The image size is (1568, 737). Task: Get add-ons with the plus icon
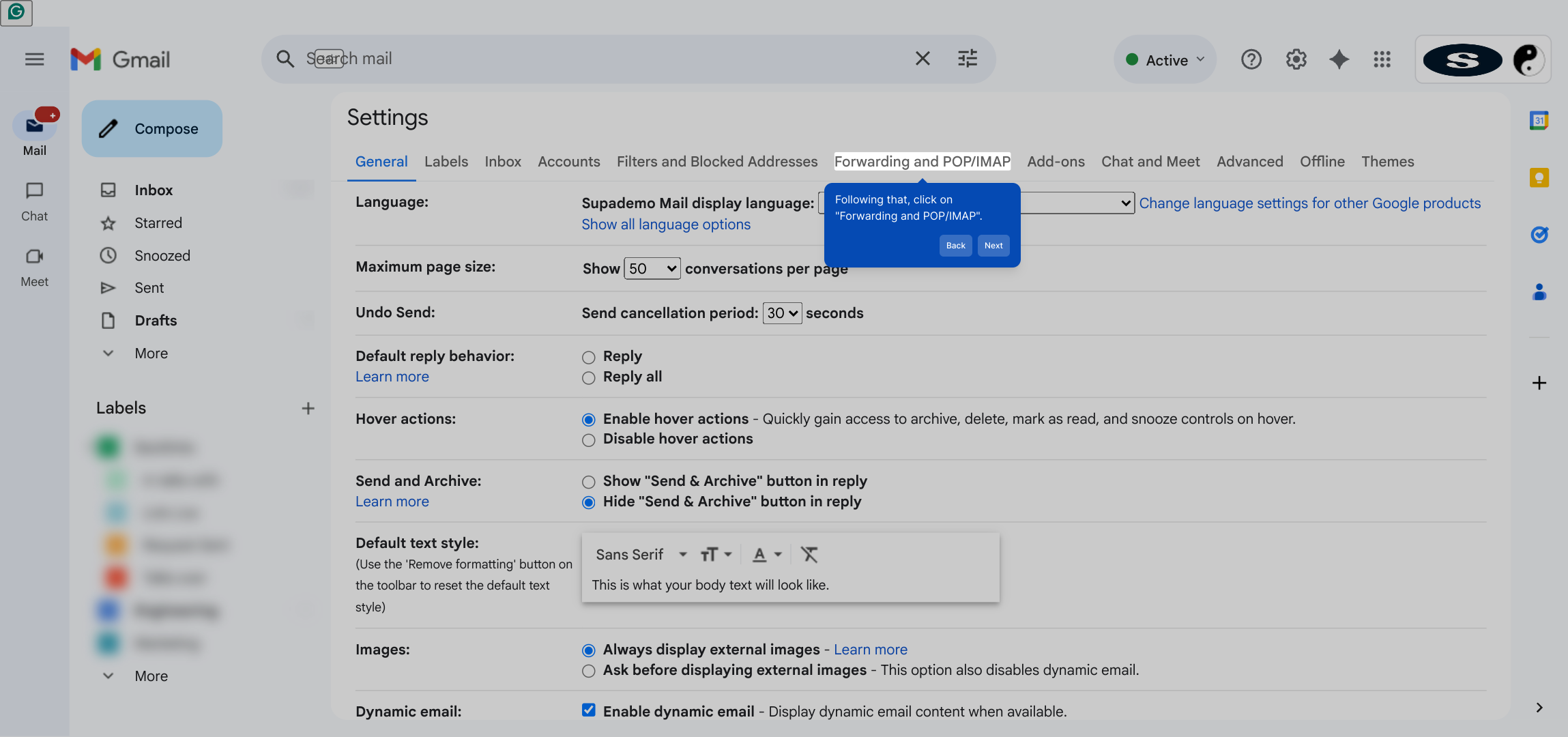tap(1539, 383)
